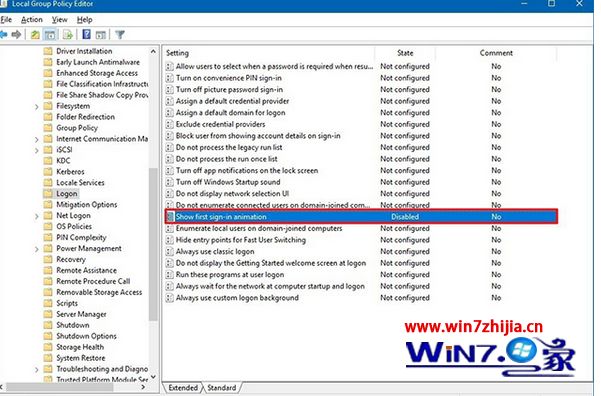Select Locale Services in tree
The width and height of the screenshot is (601, 396).
pyautogui.click(x=80, y=182)
